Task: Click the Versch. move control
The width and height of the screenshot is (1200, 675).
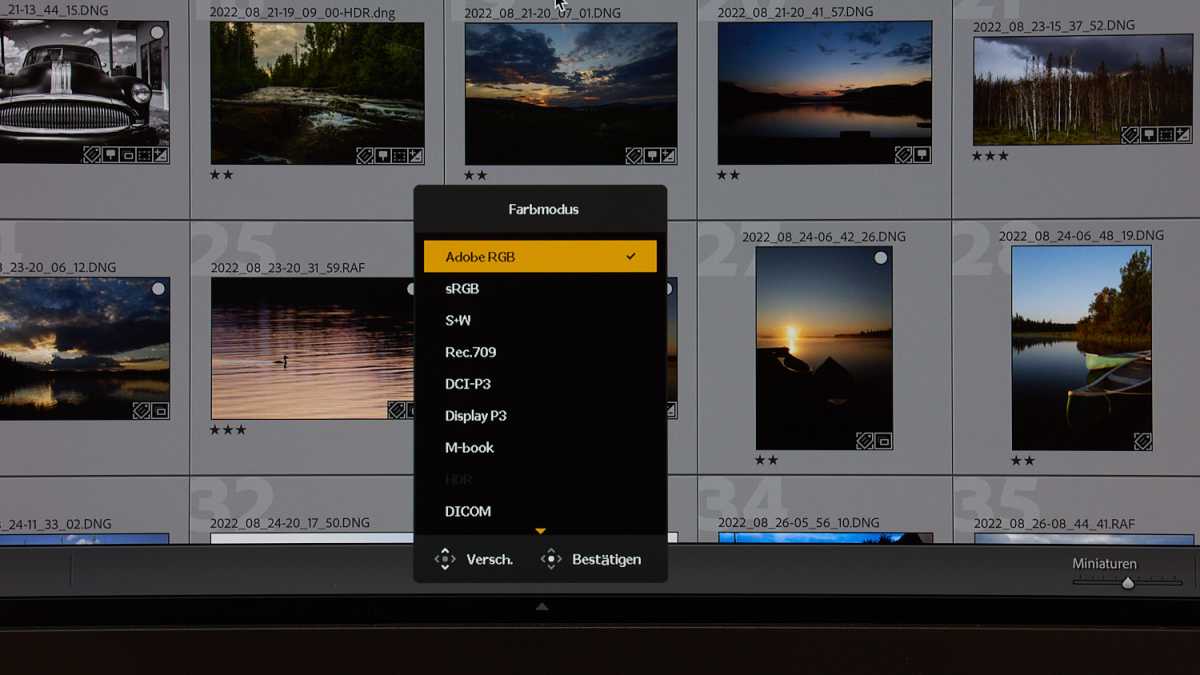Action: click(x=474, y=560)
